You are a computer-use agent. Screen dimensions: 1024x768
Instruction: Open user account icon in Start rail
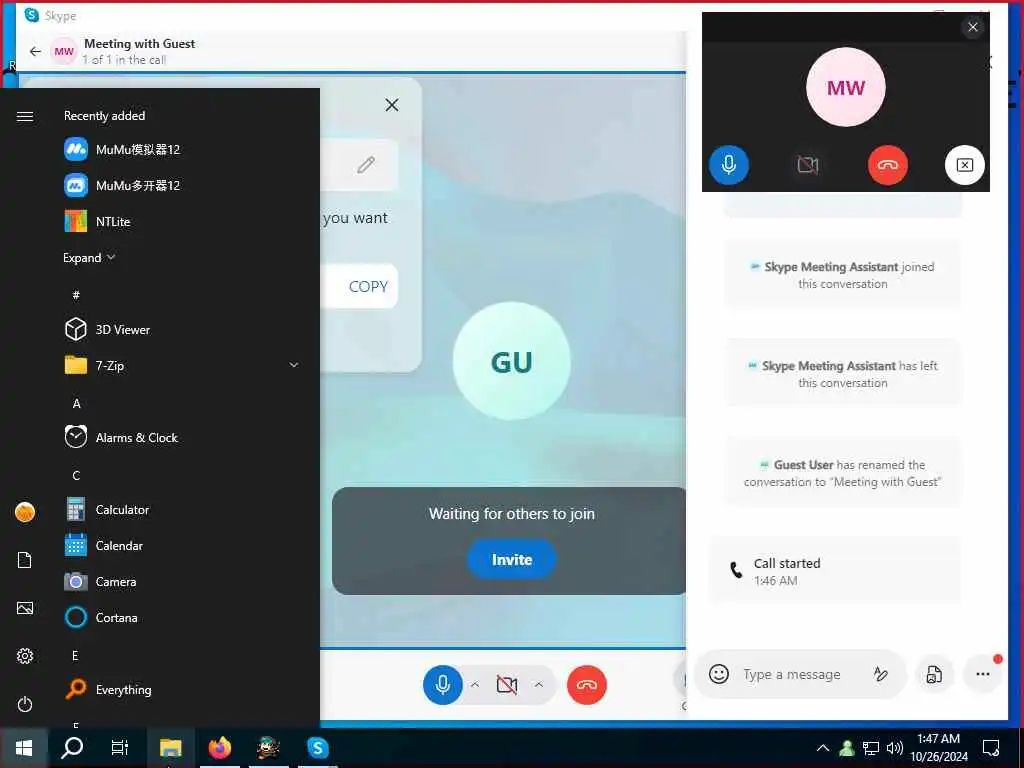pyautogui.click(x=25, y=512)
